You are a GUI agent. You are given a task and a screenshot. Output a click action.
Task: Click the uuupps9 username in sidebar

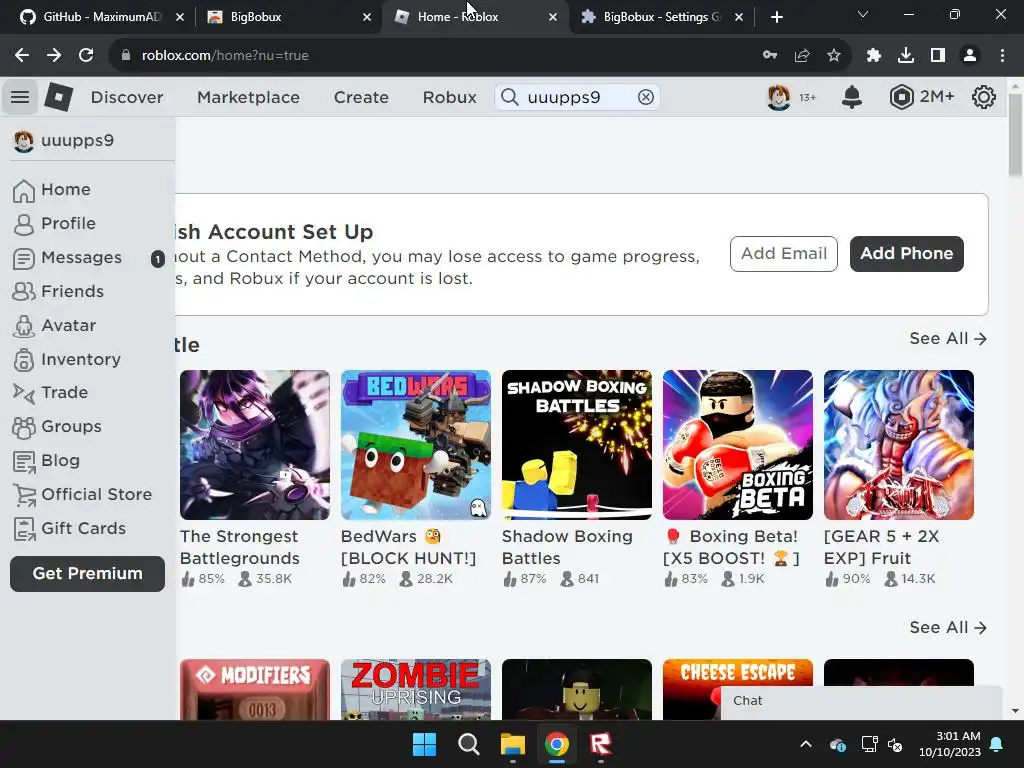pyautogui.click(x=77, y=140)
